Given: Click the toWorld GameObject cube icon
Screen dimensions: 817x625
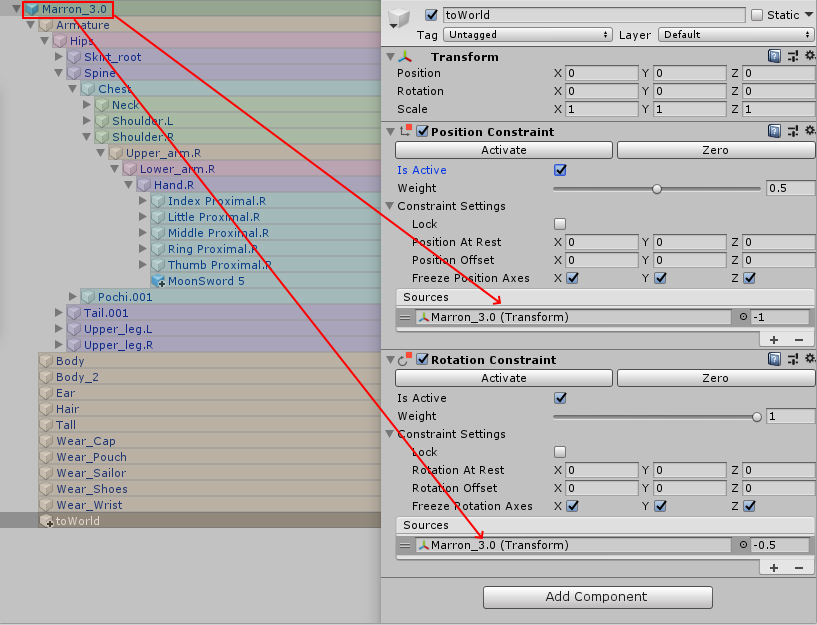Looking at the screenshot, I should (46, 521).
